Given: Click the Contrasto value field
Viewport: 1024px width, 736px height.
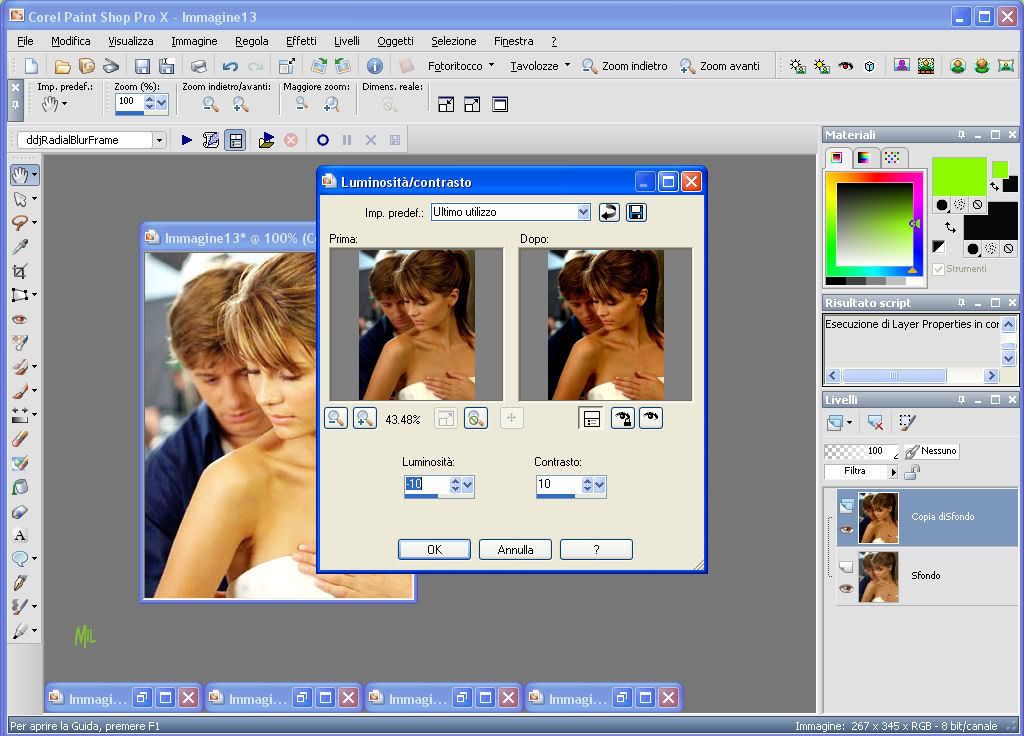Looking at the screenshot, I should click(558, 484).
